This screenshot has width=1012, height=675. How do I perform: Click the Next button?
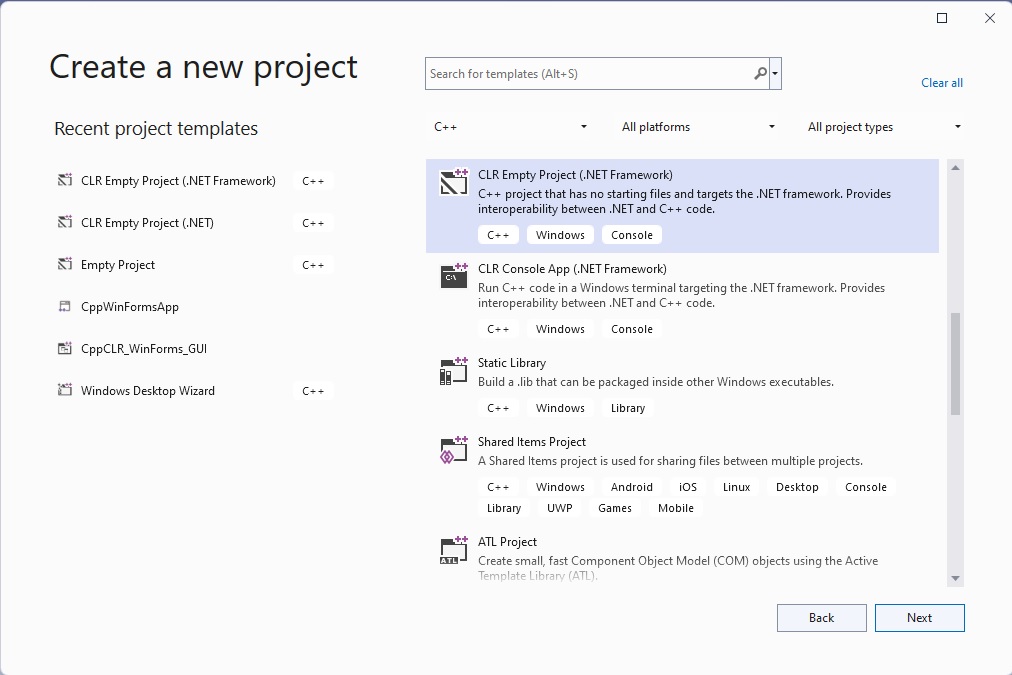920,618
